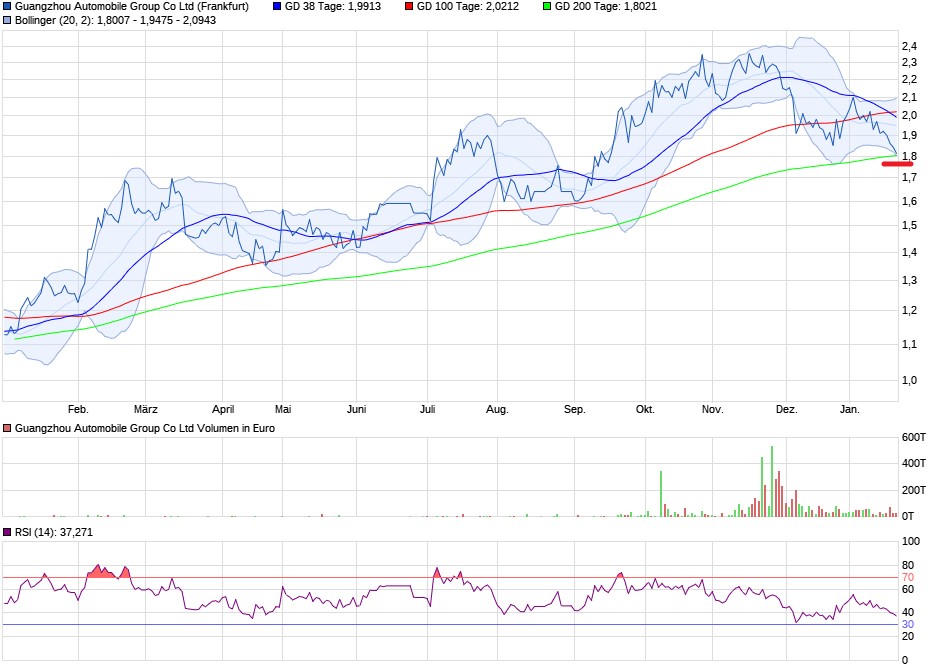940x670 pixels.
Task: Click the 2,4 price axis label
Action: point(908,46)
